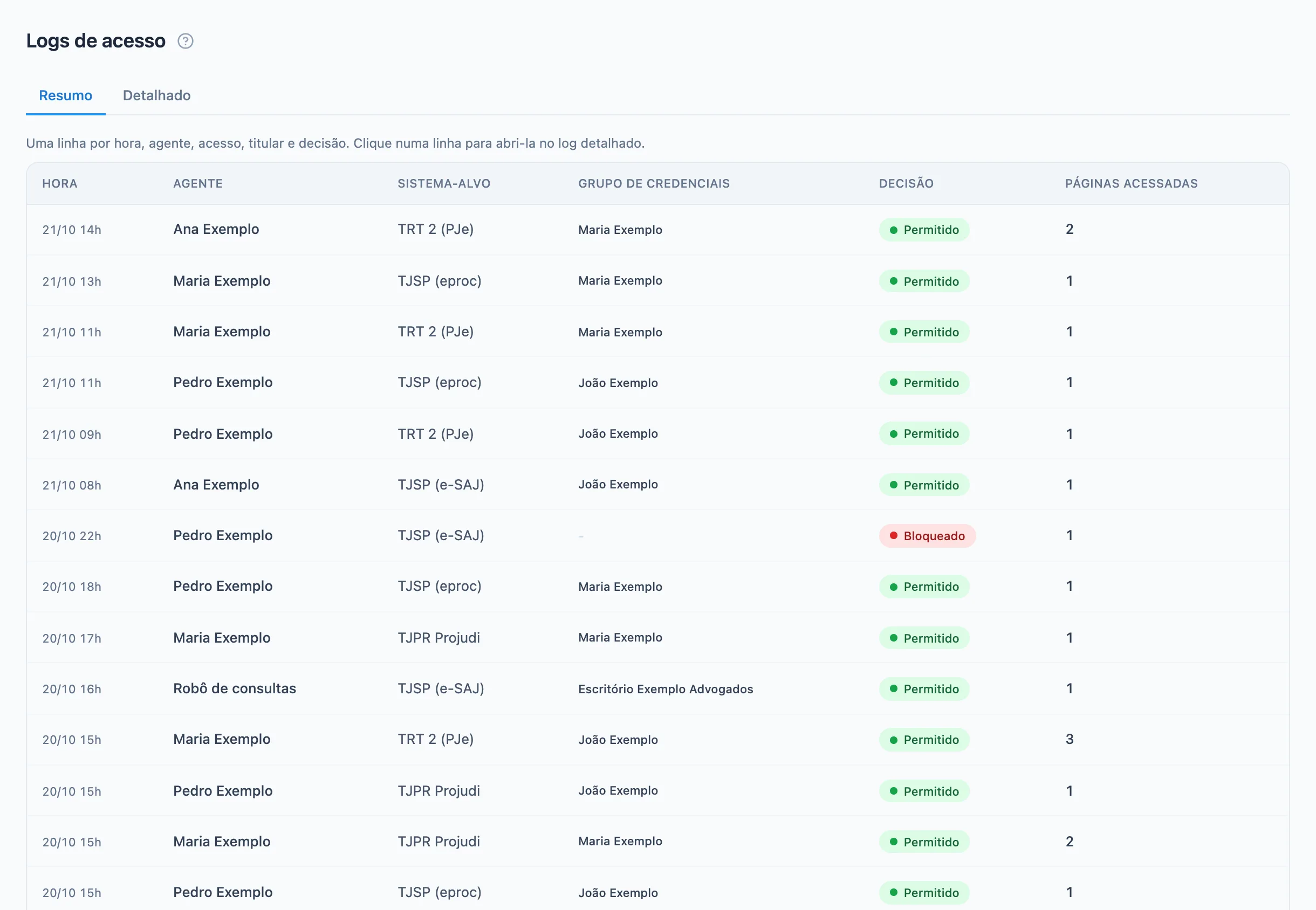Click TJSP (eproc) in the 20/10 18h row
The width and height of the screenshot is (1316, 910).
tap(440, 587)
